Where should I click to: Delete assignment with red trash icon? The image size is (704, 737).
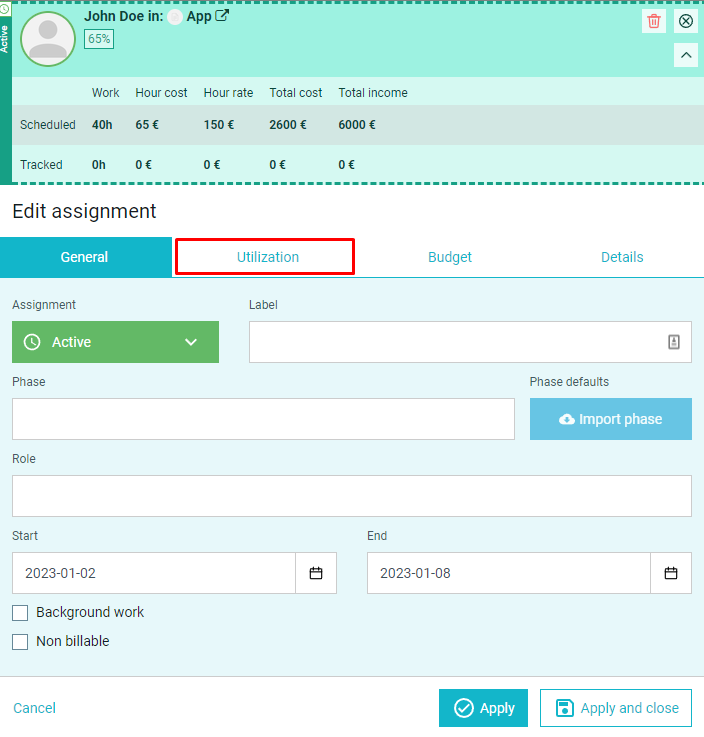tap(654, 21)
